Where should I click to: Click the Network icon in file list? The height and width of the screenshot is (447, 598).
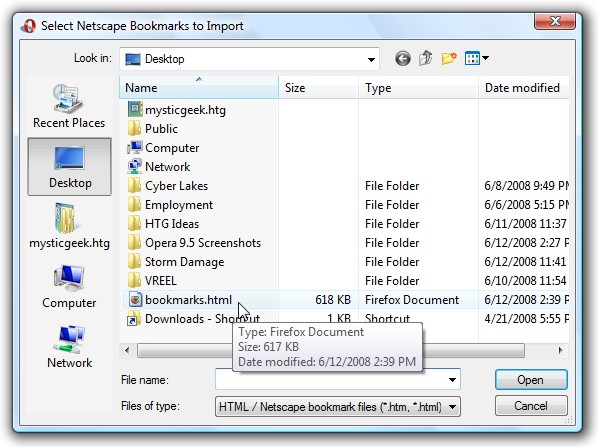coord(135,167)
